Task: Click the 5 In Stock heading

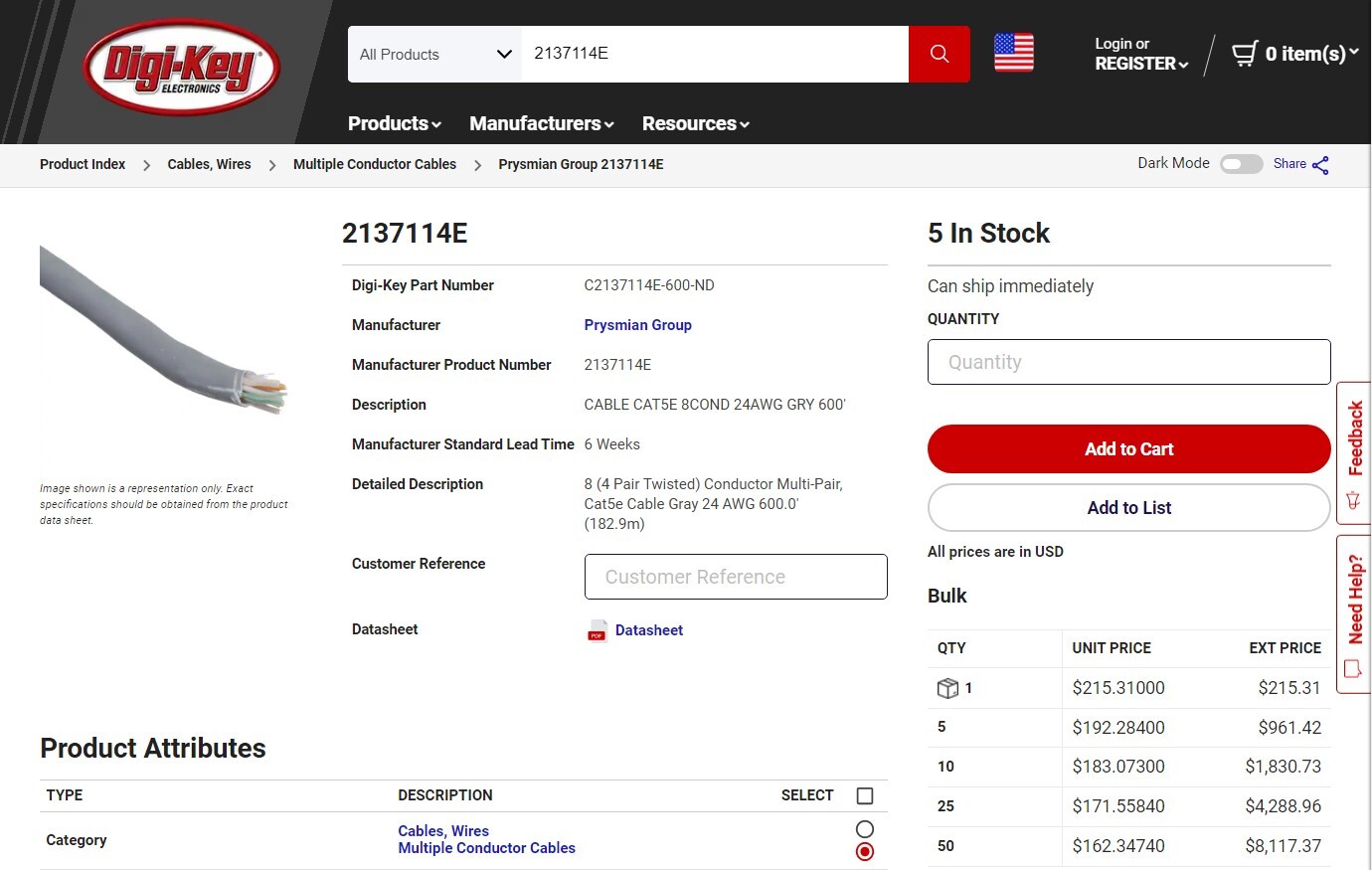Action: (x=989, y=233)
